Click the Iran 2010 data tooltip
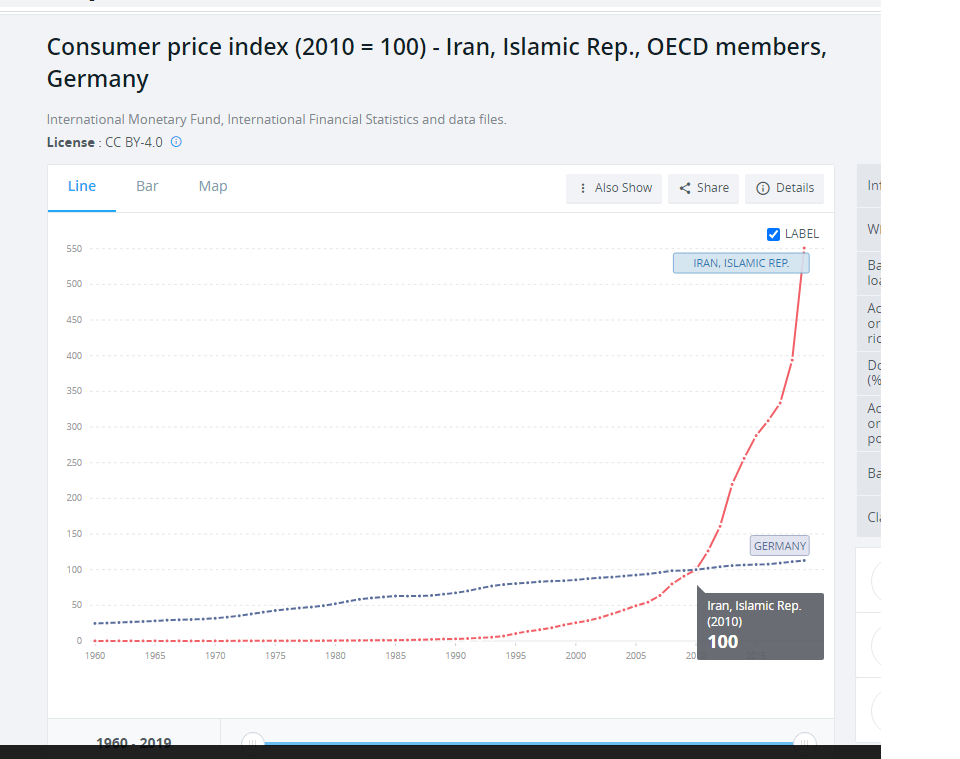The width and height of the screenshot is (960, 759). point(759,624)
